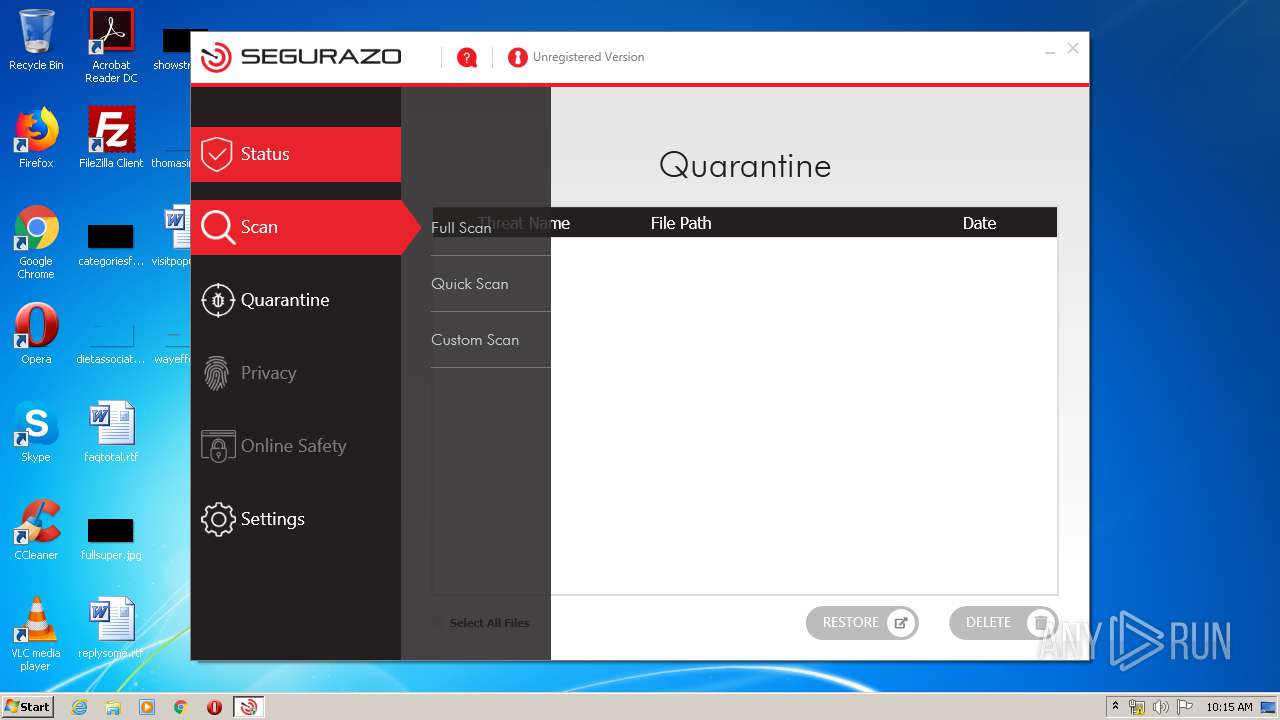Select fullsuper.jpg desktop file
This screenshot has width=1280, height=720.
point(111,538)
